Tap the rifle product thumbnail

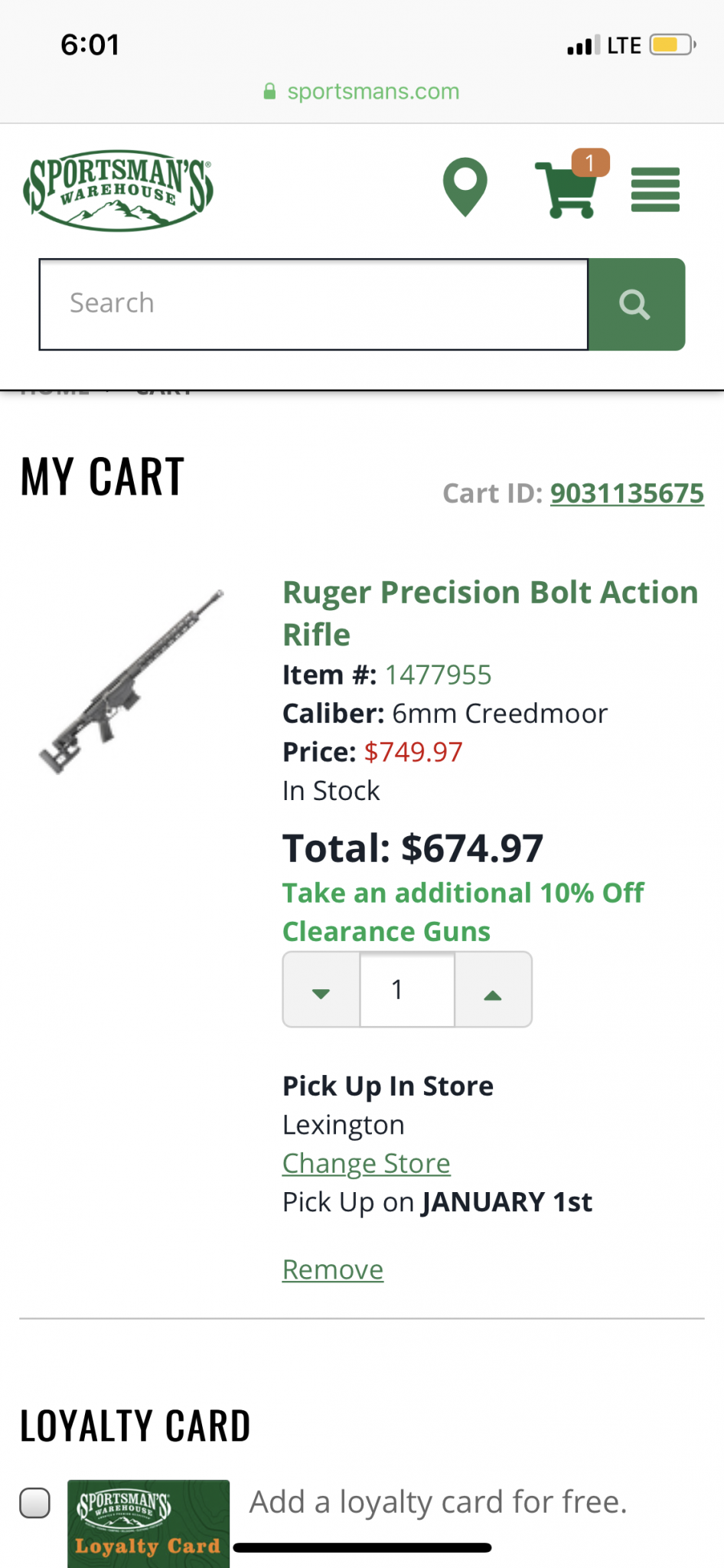[x=132, y=681]
